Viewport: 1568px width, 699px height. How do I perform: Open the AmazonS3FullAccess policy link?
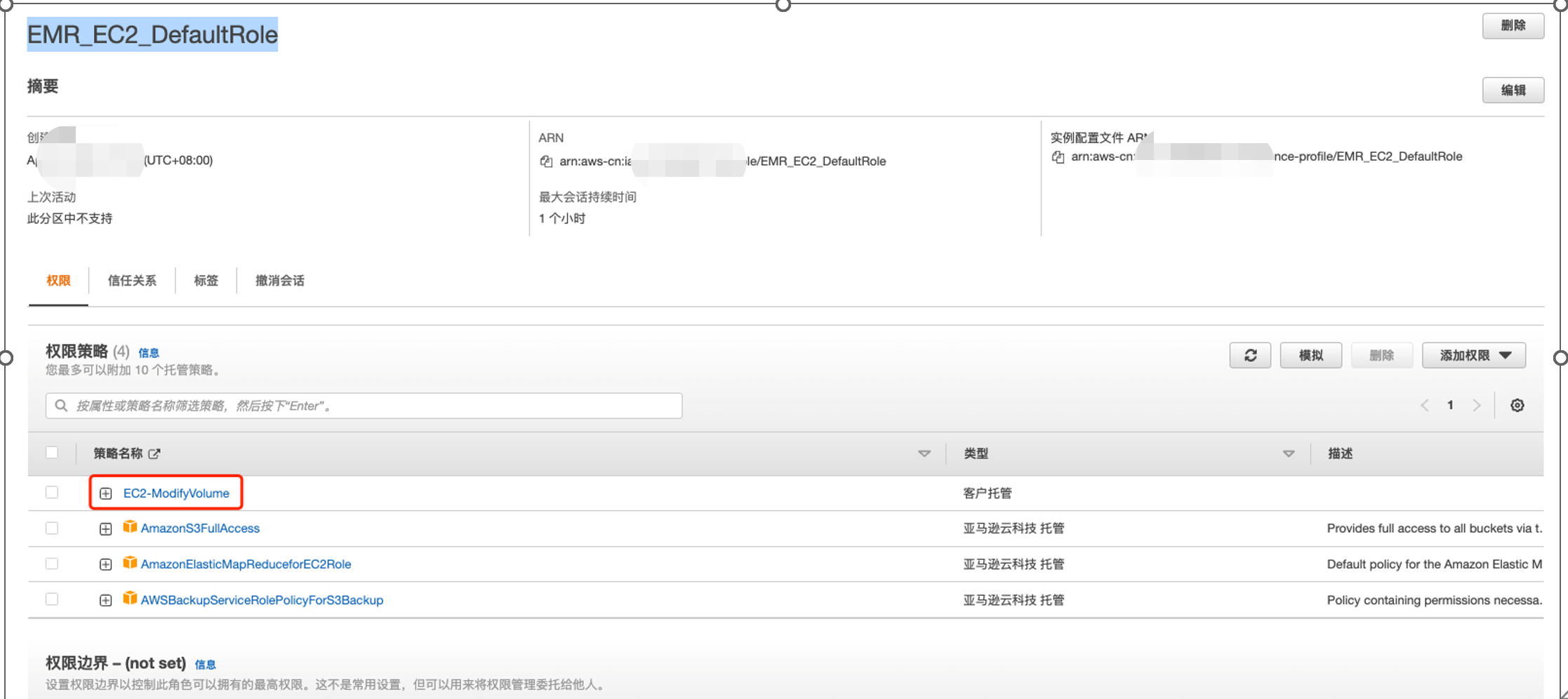click(x=200, y=528)
